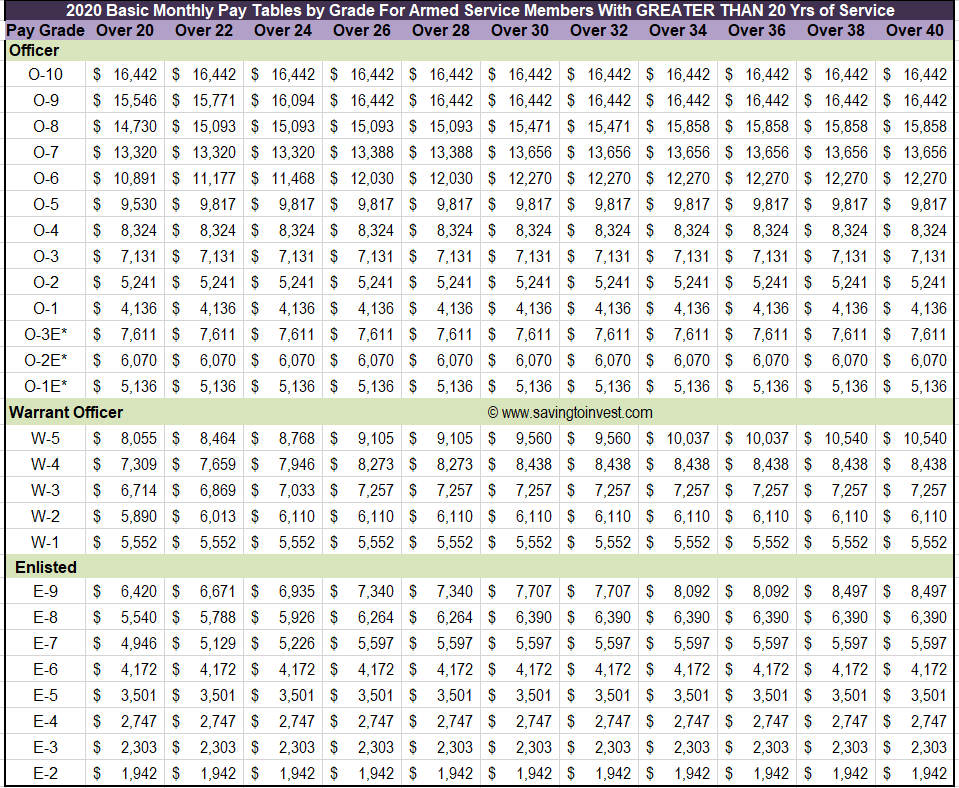Select the O-3 pay grade row label

(x=45, y=256)
